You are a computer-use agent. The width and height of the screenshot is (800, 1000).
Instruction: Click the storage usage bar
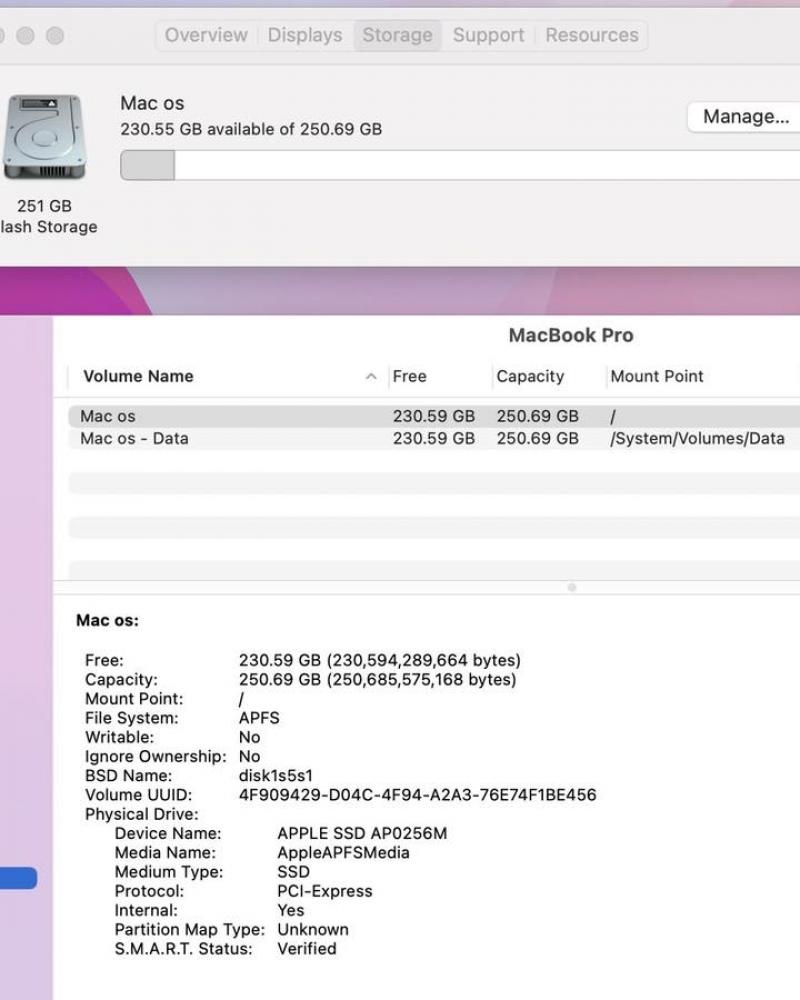(x=460, y=165)
